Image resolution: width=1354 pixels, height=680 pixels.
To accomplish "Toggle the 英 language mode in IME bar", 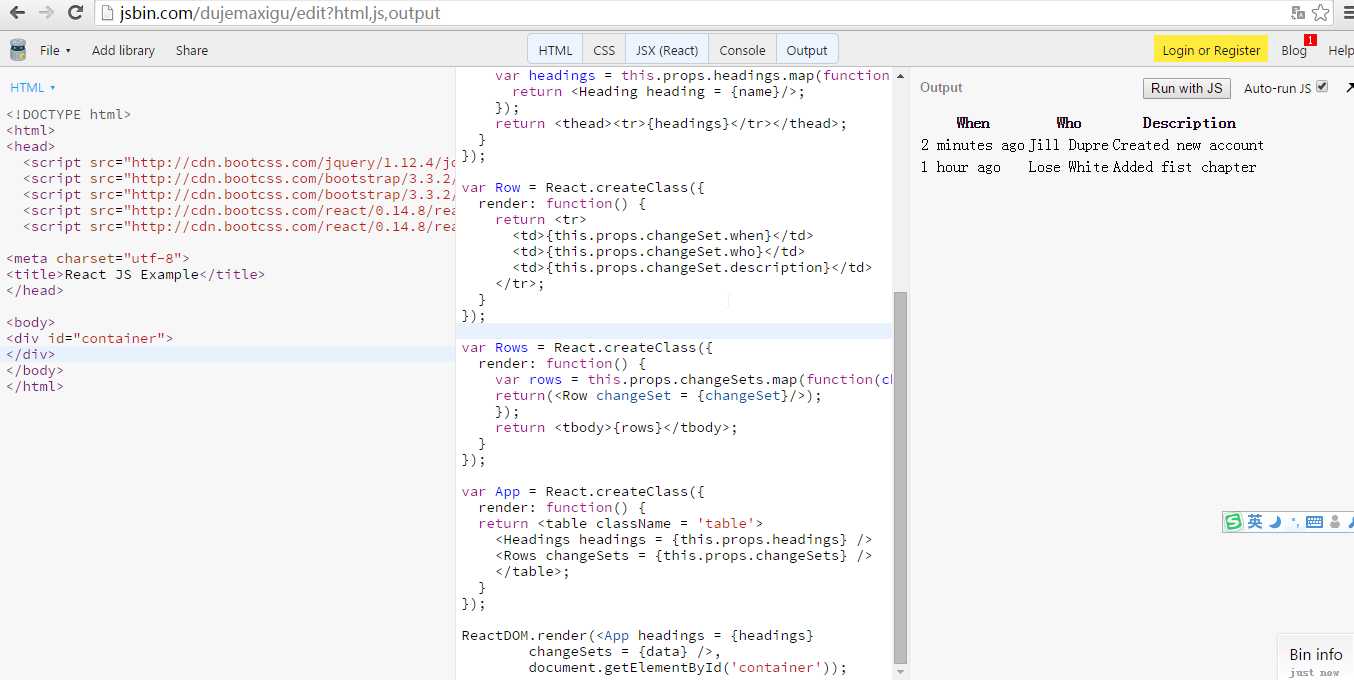I will click(x=1255, y=522).
